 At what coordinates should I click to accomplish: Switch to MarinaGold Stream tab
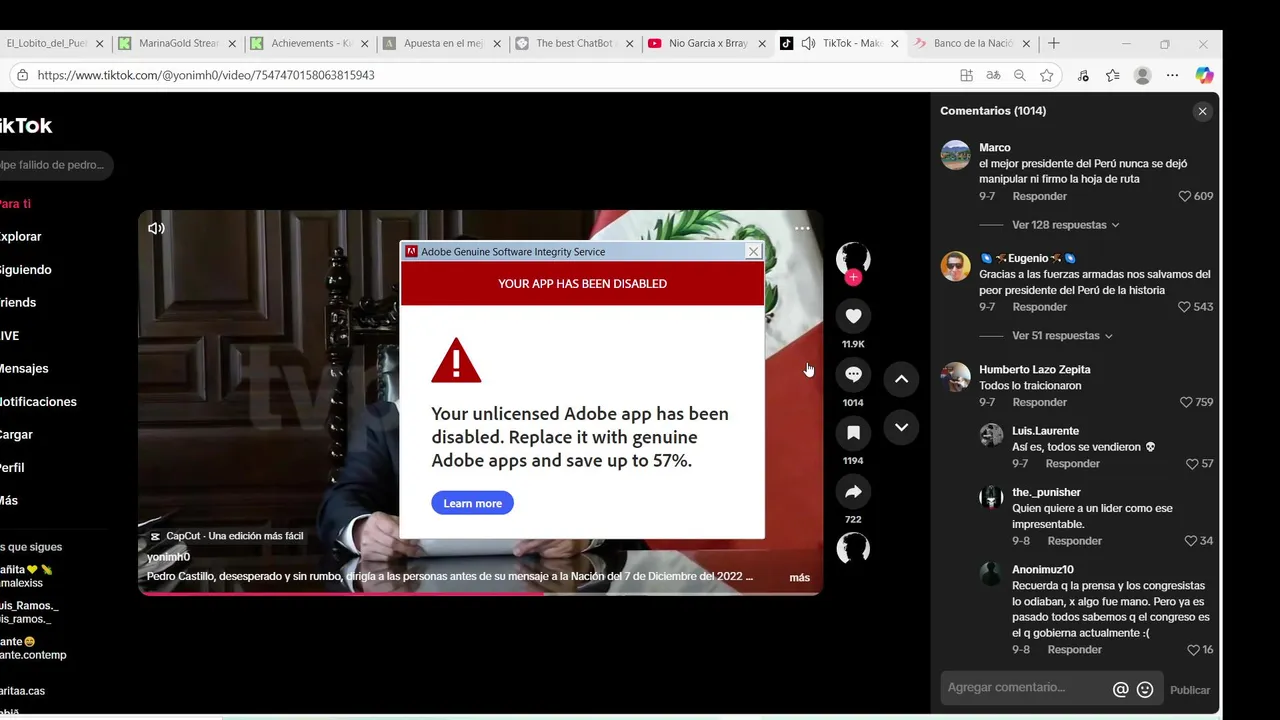(x=178, y=43)
